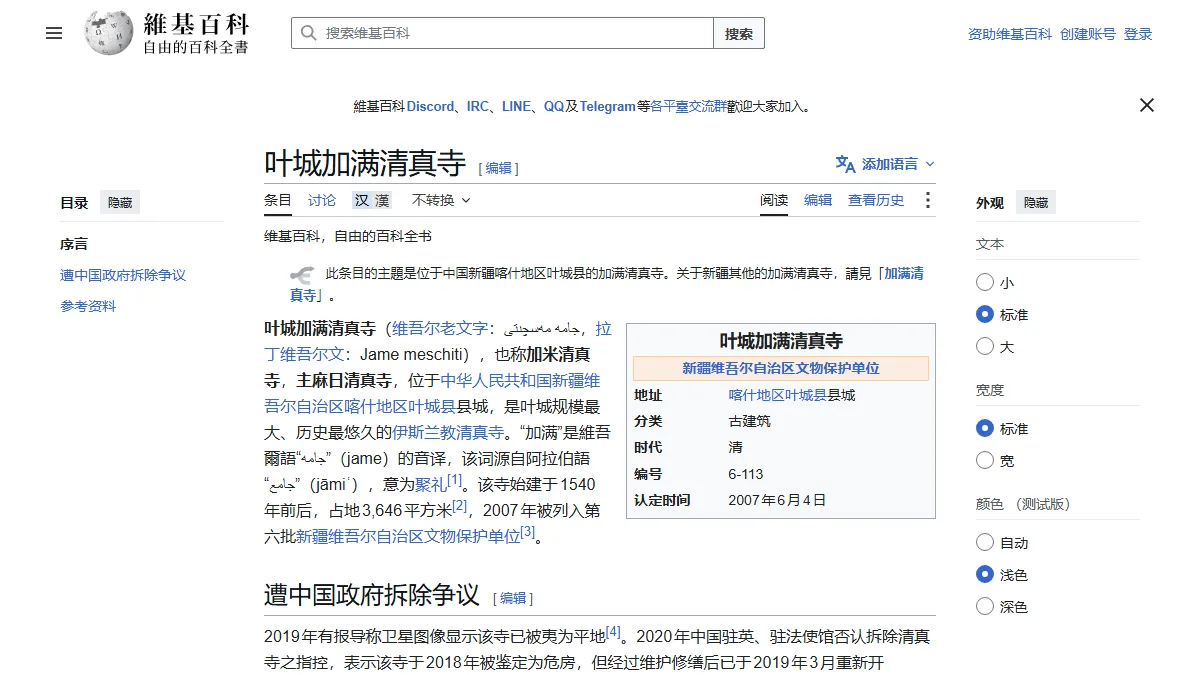This screenshot has height=675, width=1200.
Task: Select the 自动 color radio
Action: (x=985, y=543)
